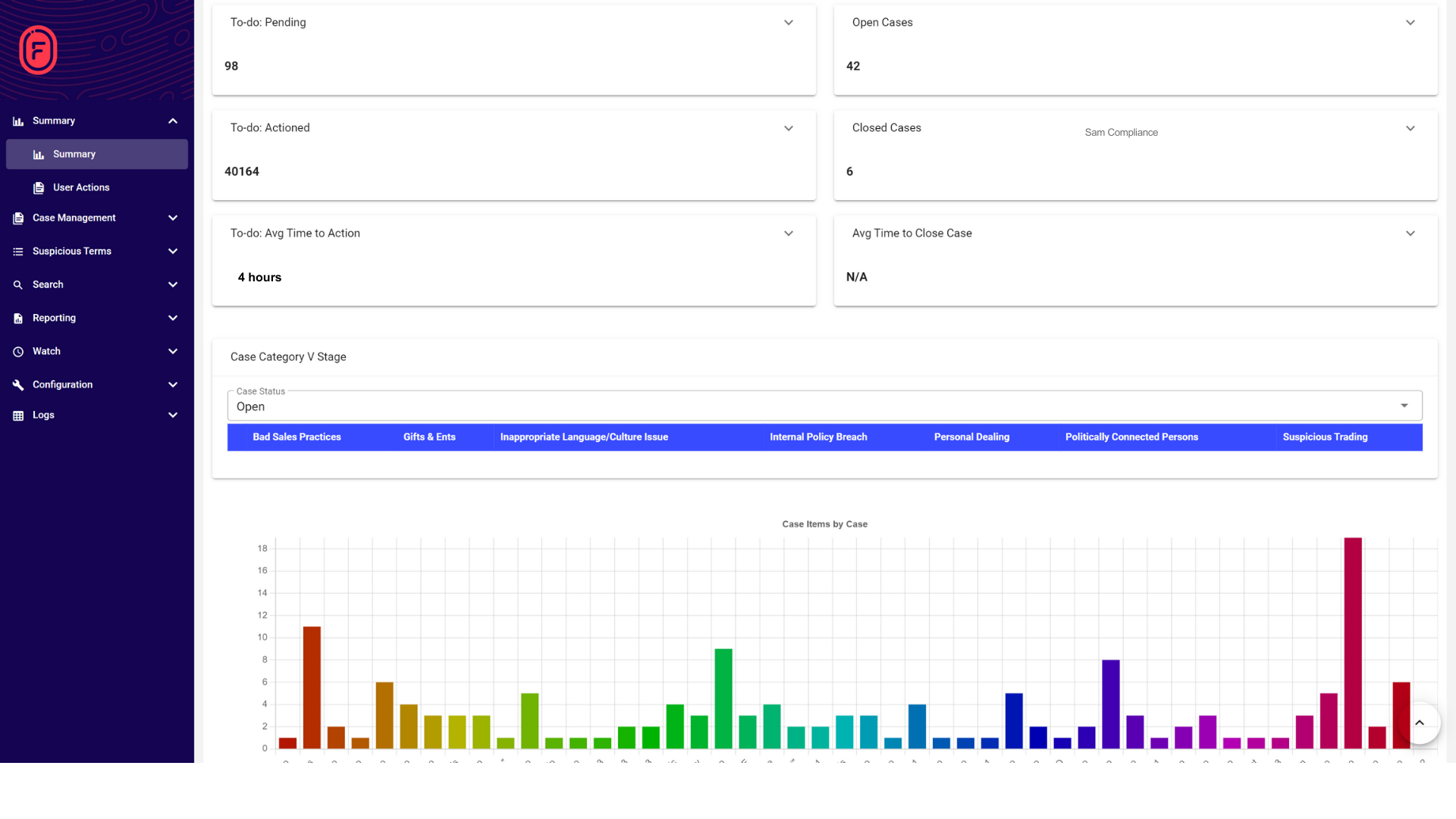
Task: Select the Internal Policy Breach category tab
Action: (818, 436)
